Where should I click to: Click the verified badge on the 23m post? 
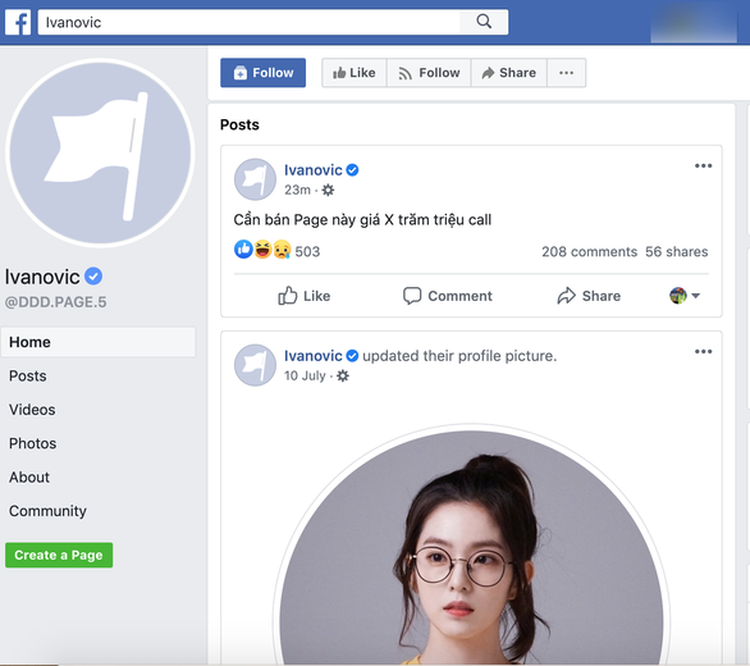pos(353,170)
